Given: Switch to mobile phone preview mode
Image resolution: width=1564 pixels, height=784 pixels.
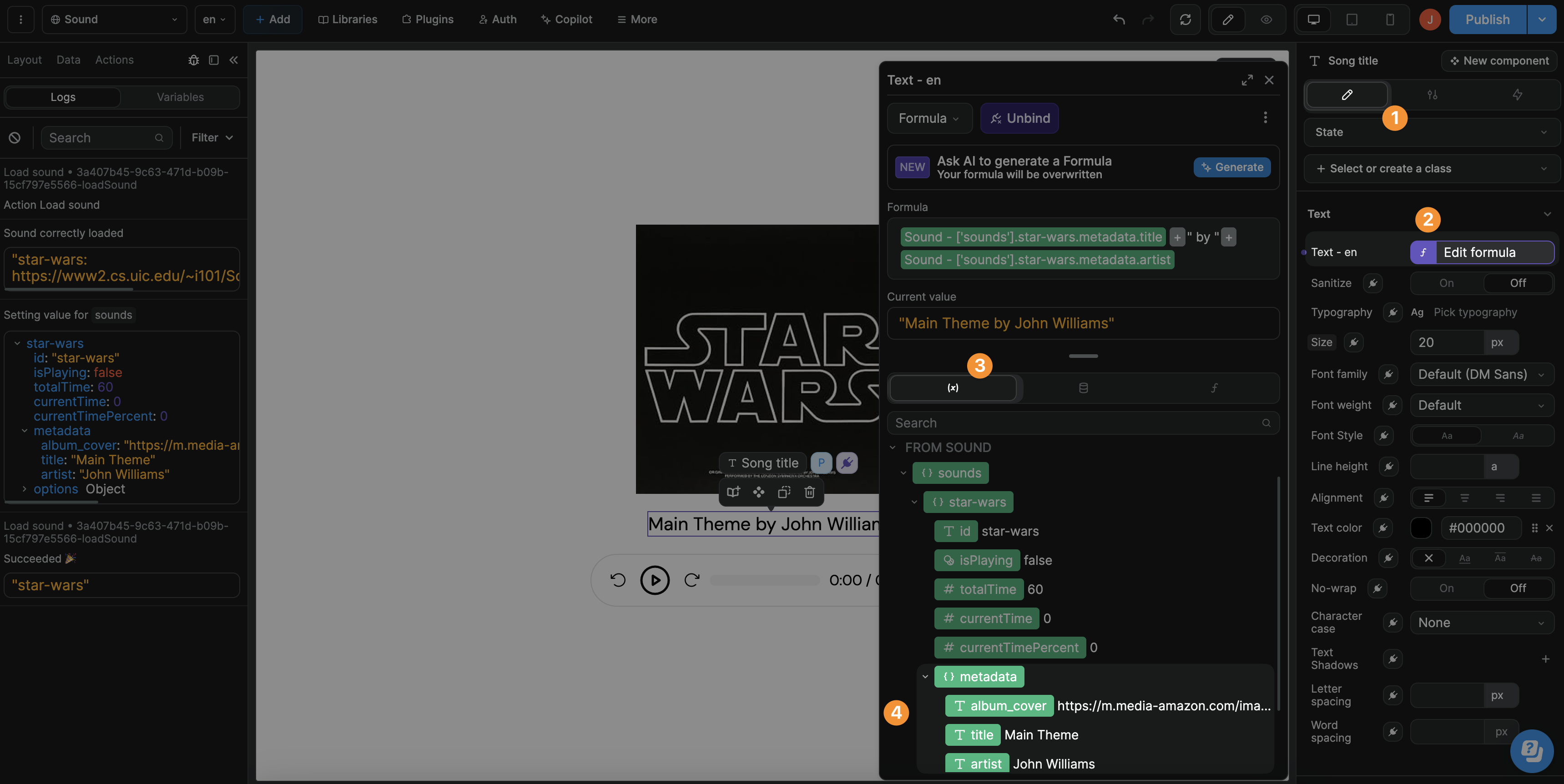Looking at the screenshot, I should [x=1390, y=20].
